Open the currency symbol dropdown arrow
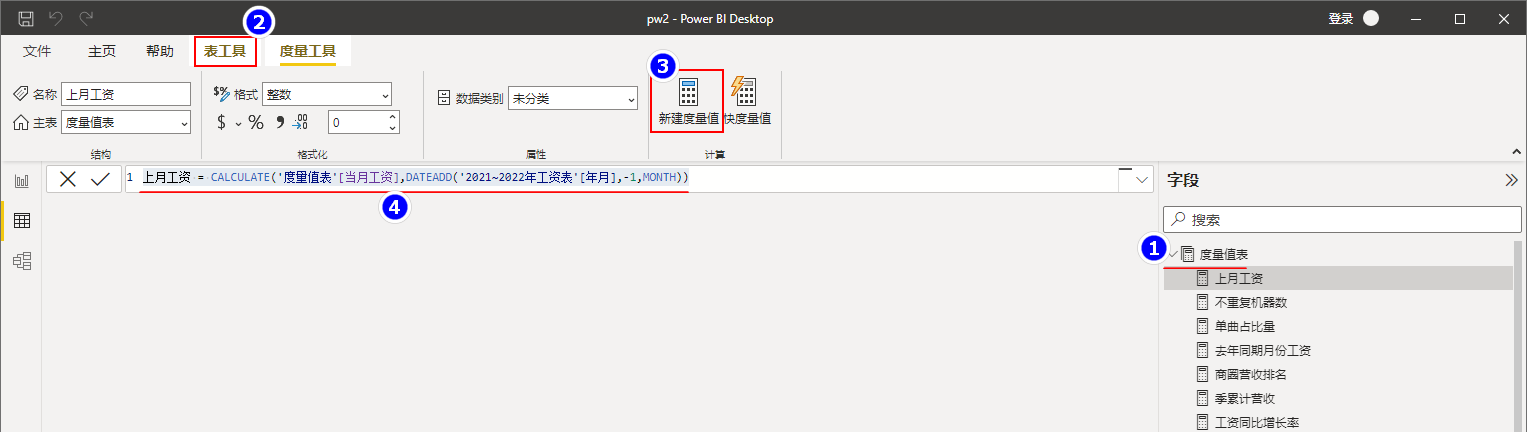Image resolution: width=1527 pixels, height=432 pixels. tap(238, 123)
